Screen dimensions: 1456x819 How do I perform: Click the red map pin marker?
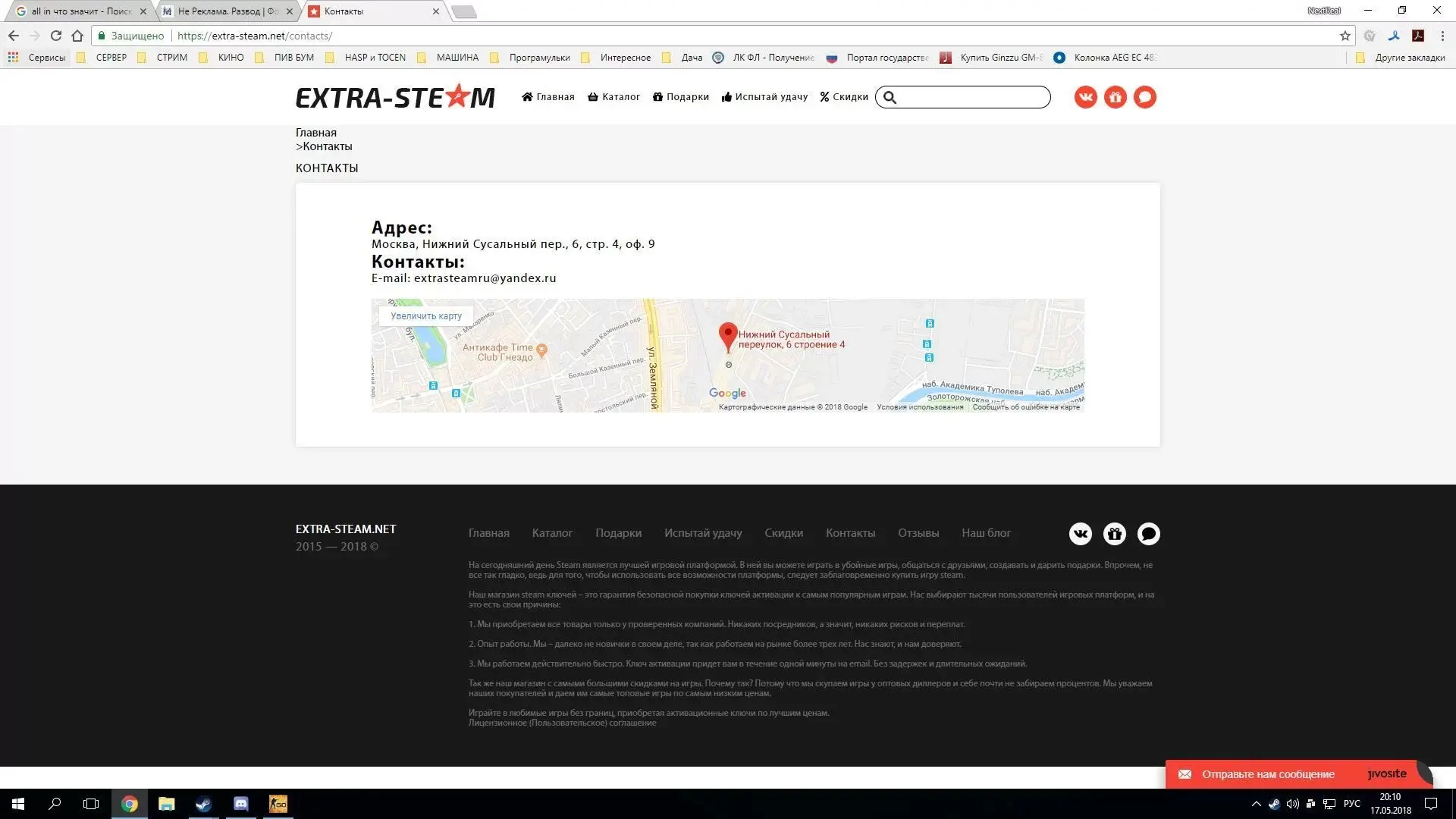click(728, 337)
